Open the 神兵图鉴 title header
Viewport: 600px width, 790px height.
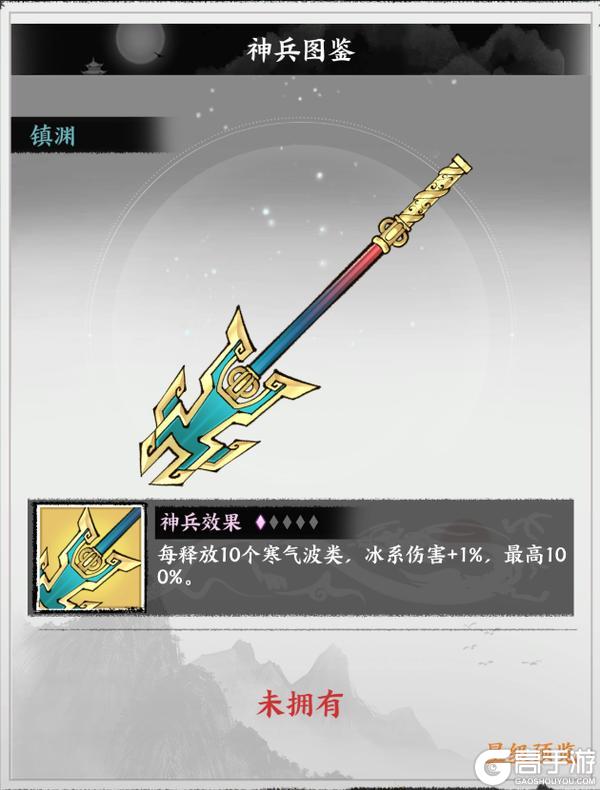tap(300, 50)
